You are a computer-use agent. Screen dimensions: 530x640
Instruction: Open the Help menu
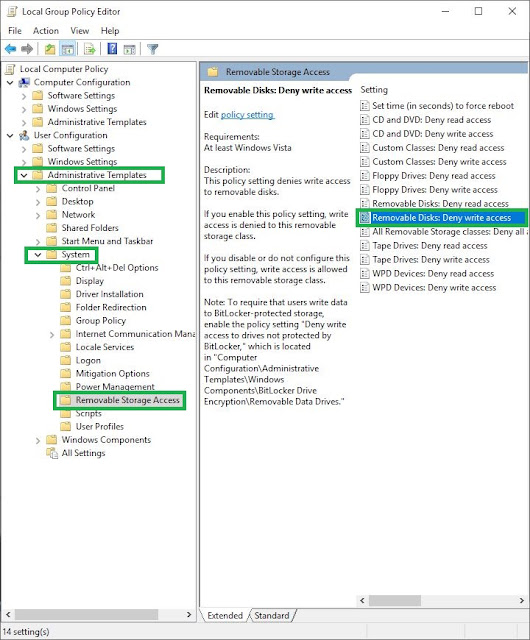tap(110, 31)
